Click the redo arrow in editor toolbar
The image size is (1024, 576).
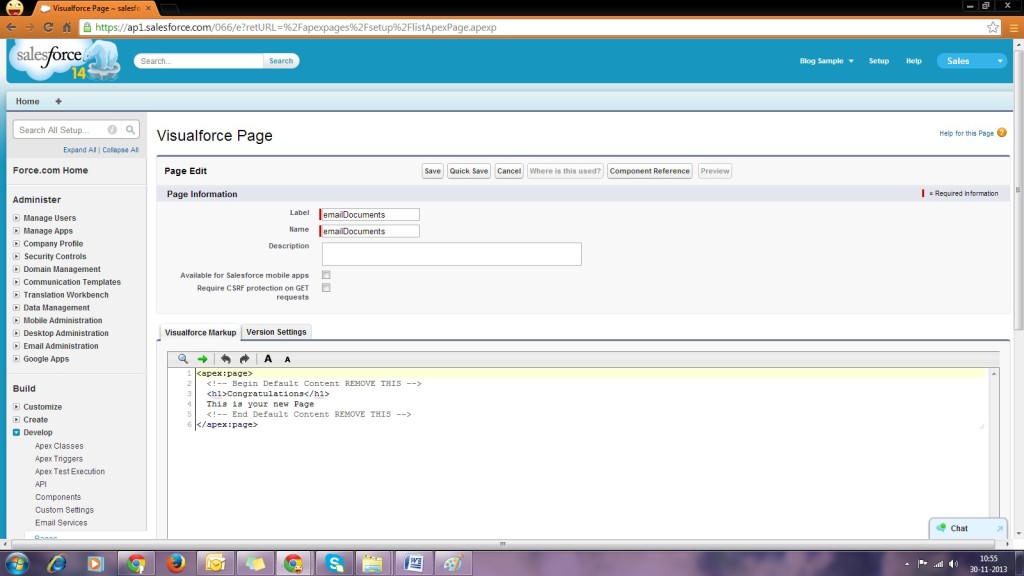point(244,359)
